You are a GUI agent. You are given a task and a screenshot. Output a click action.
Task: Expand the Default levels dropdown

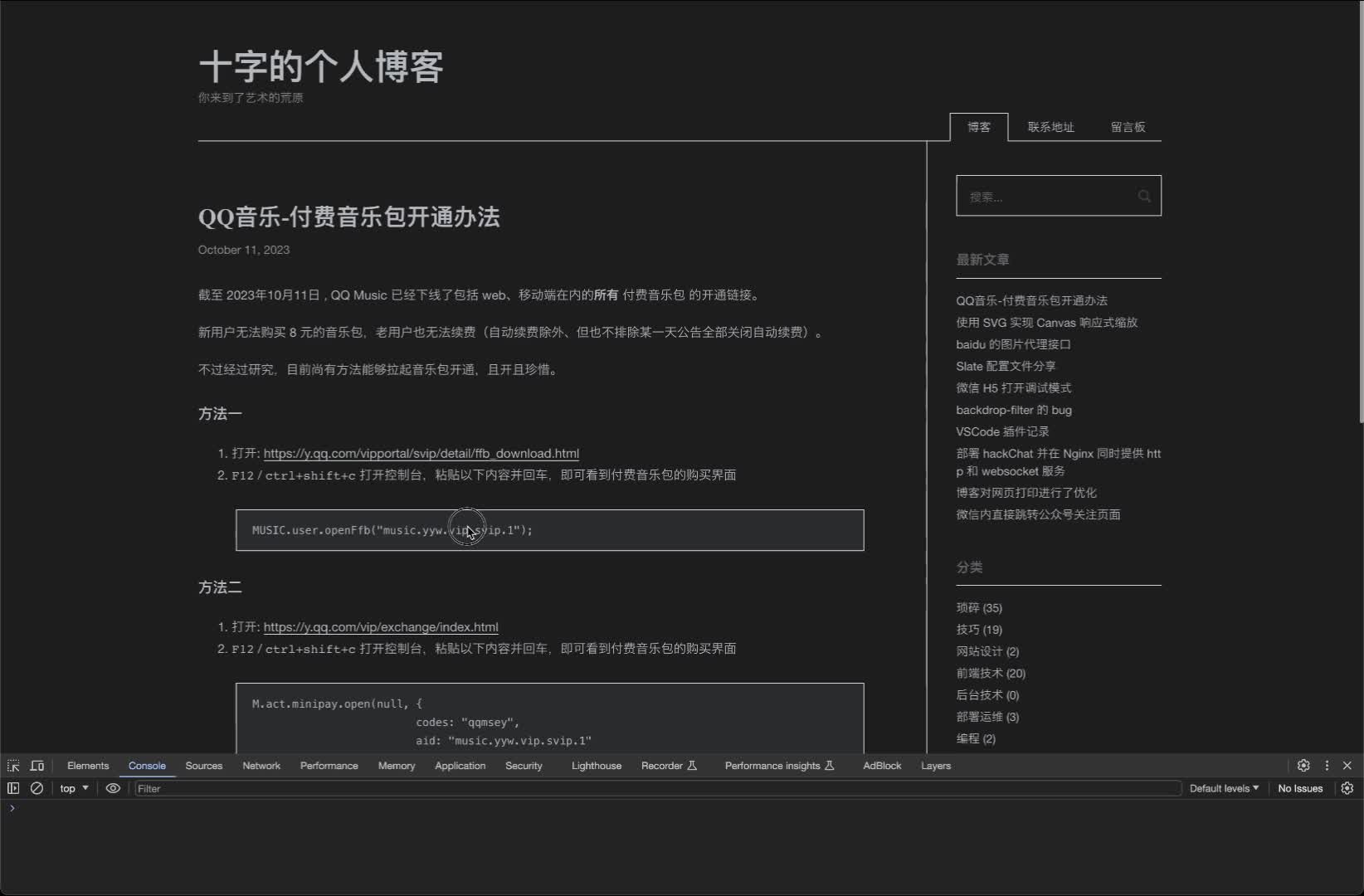1224,788
